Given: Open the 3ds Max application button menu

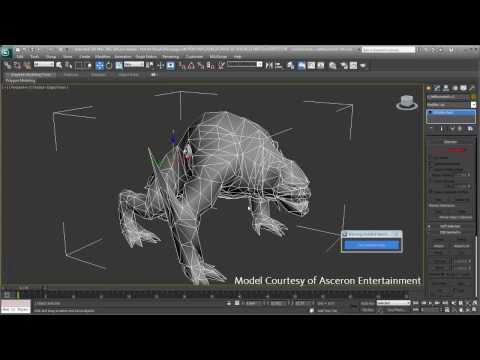Looking at the screenshot, I should [6, 52].
